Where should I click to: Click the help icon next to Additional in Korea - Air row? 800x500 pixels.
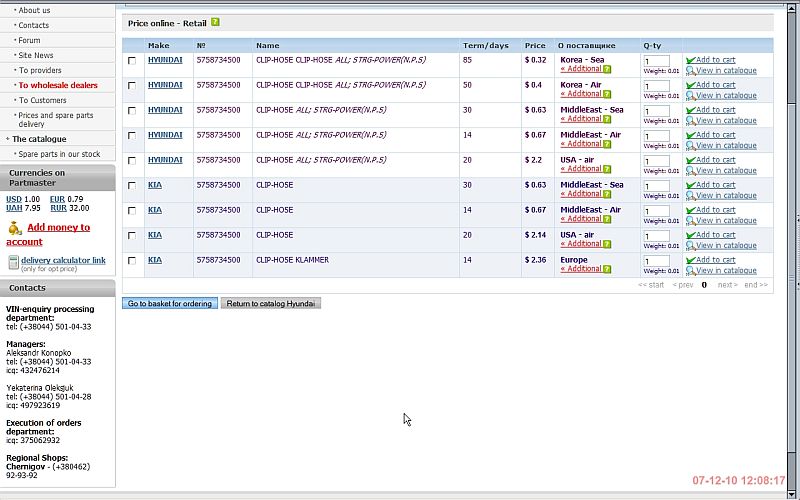pos(607,94)
